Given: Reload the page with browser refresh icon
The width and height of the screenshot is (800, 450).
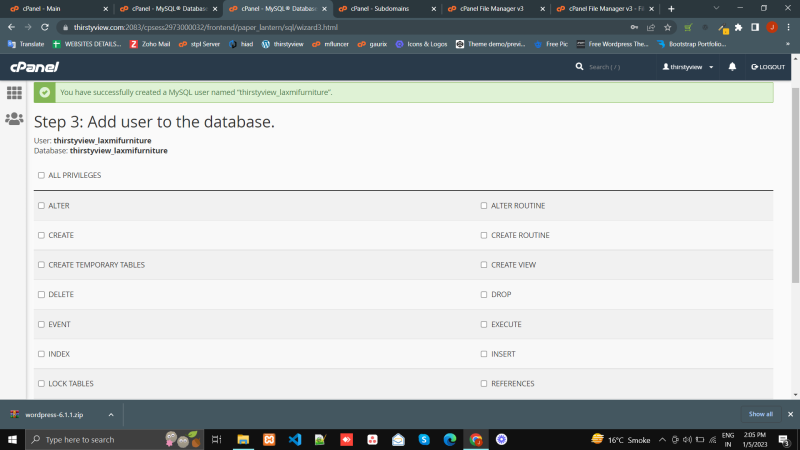Looking at the screenshot, I should (x=45, y=27).
